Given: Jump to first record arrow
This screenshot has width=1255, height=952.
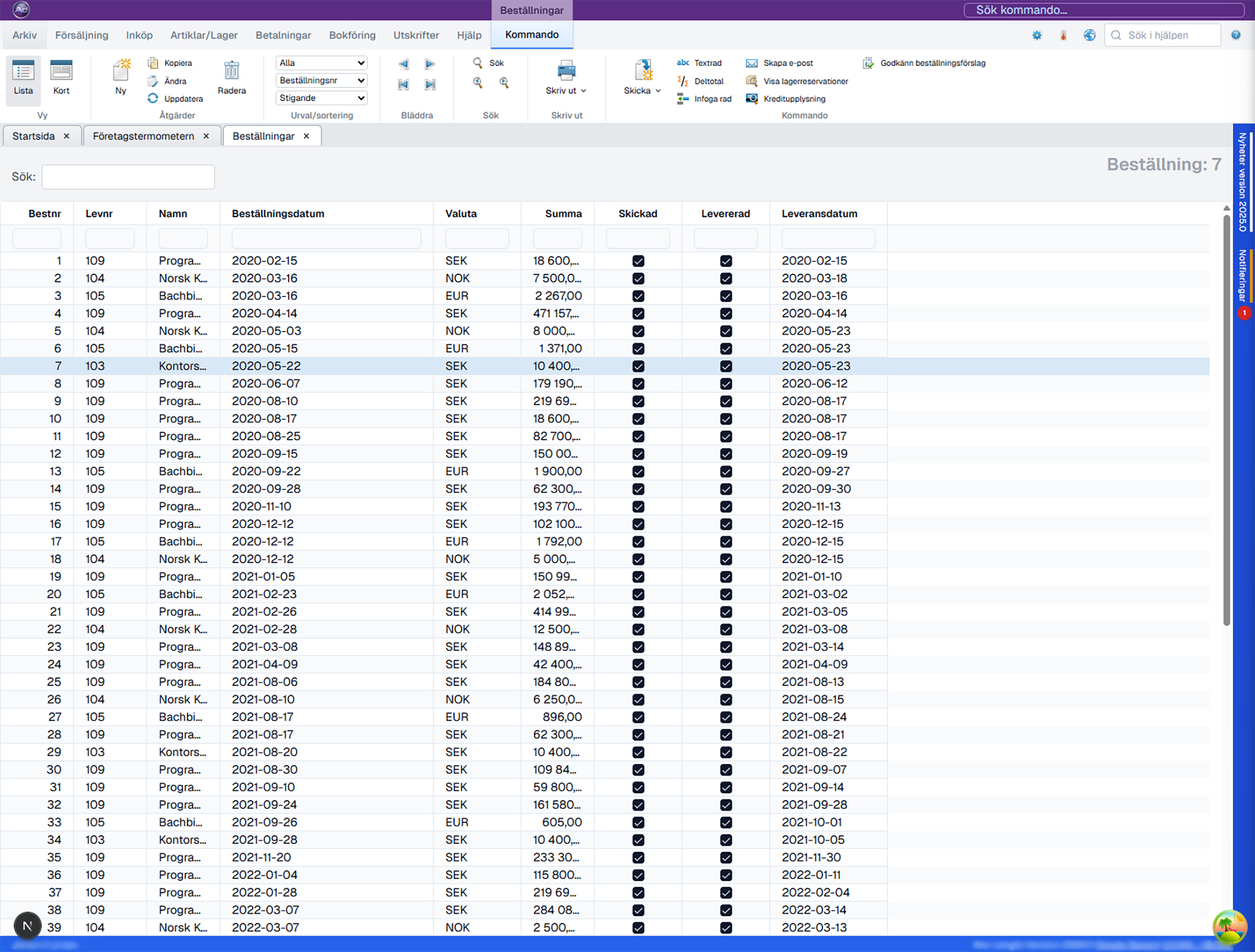Looking at the screenshot, I should point(403,85).
